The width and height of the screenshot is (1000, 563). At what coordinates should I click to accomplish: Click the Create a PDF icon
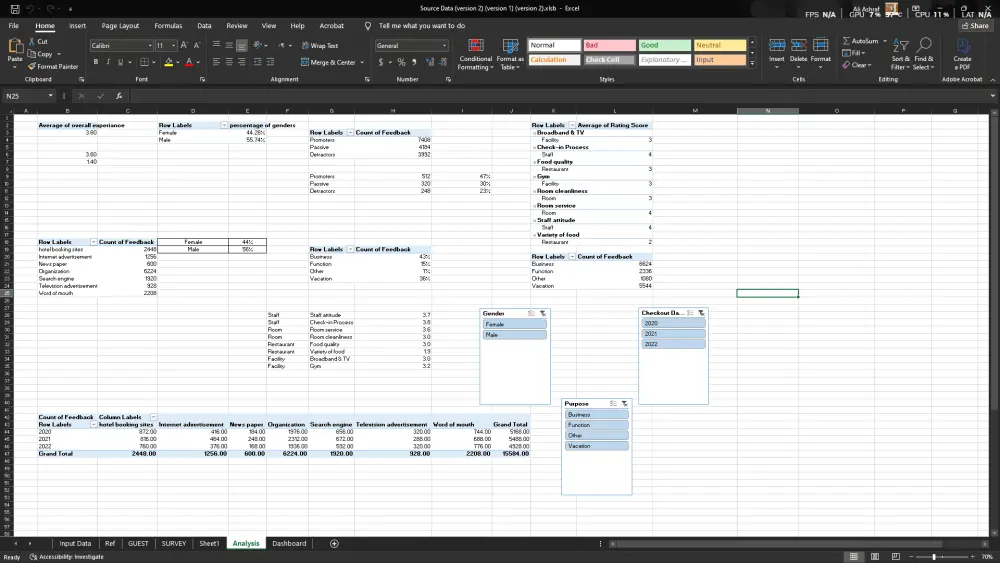tap(962, 46)
